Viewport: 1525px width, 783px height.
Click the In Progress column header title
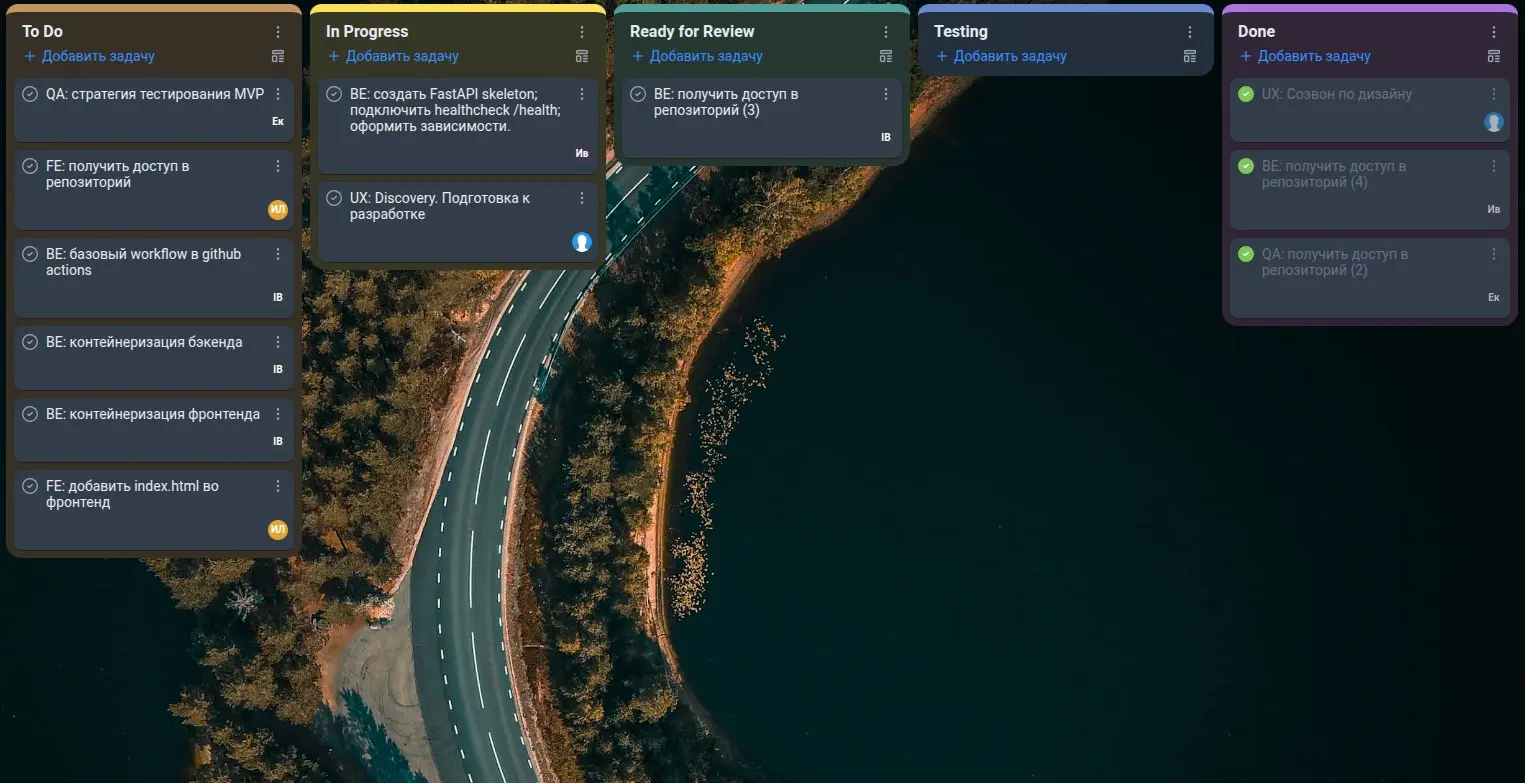click(367, 31)
